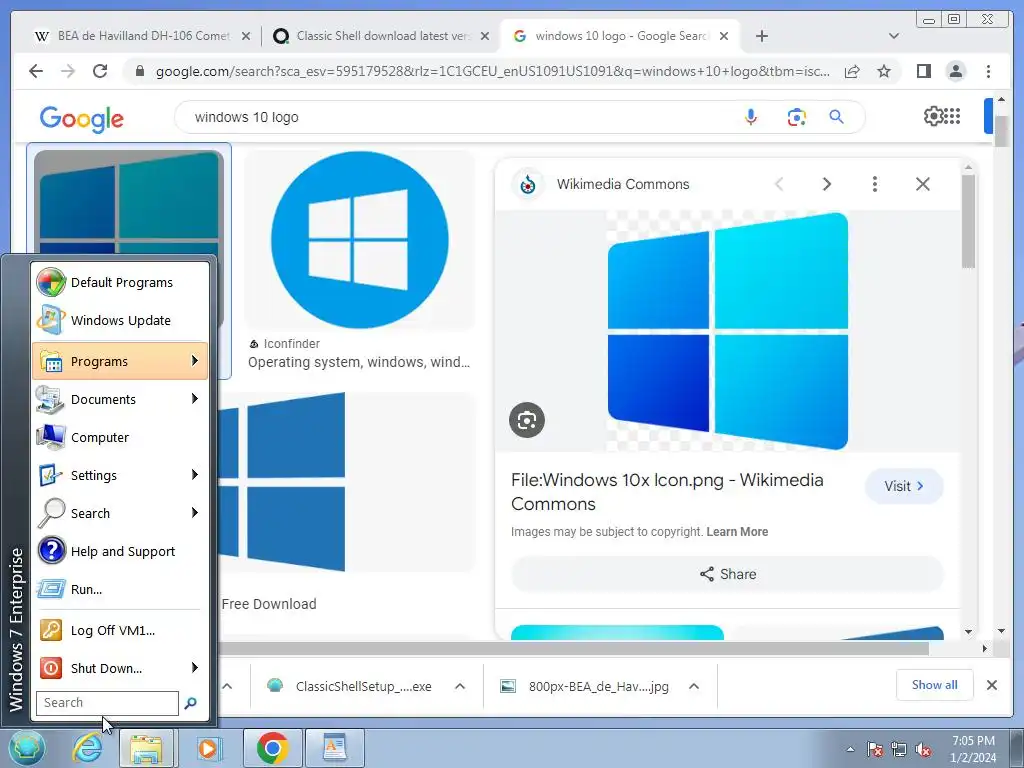Expand the Settings submenu
This screenshot has width=1024, height=768.
pyautogui.click(x=120, y=475)
